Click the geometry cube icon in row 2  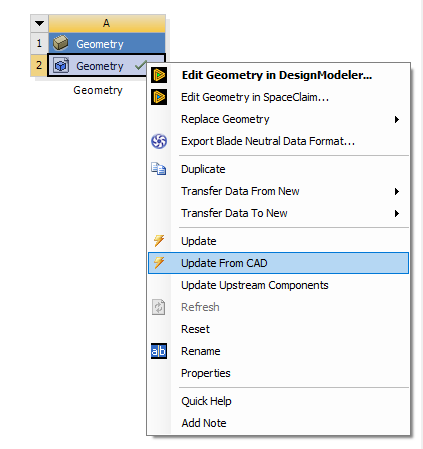(61, 65)
